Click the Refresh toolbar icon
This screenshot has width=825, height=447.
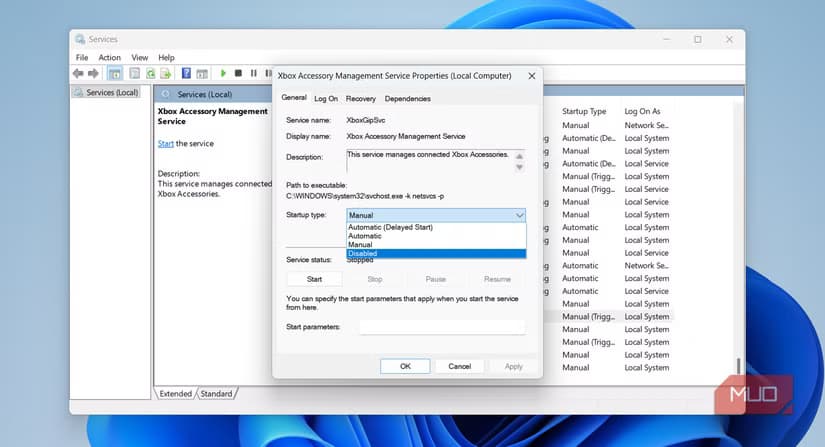(x=150, y=74)
